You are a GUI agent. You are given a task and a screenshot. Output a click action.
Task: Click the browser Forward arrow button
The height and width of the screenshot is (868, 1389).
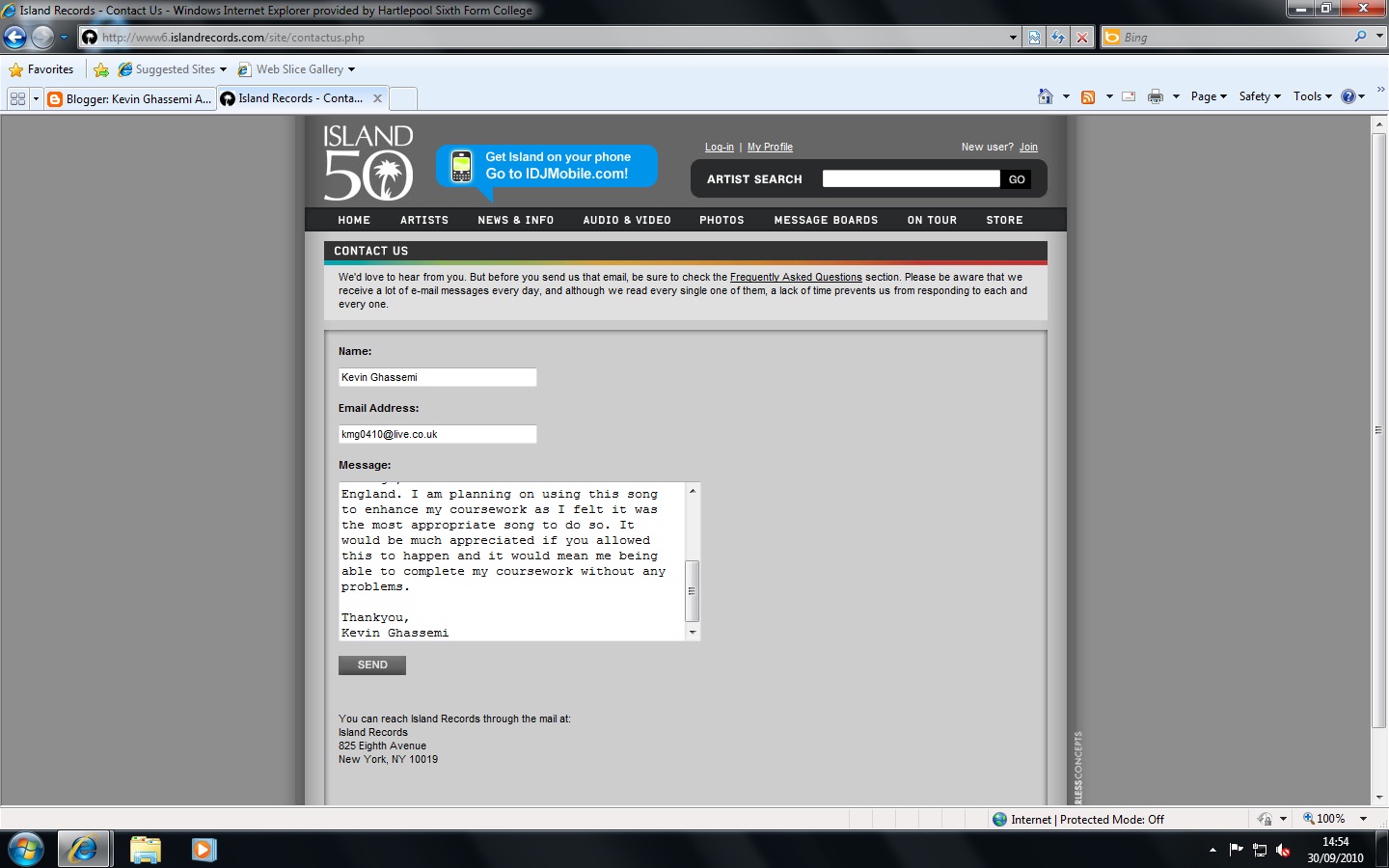point(42,38)
